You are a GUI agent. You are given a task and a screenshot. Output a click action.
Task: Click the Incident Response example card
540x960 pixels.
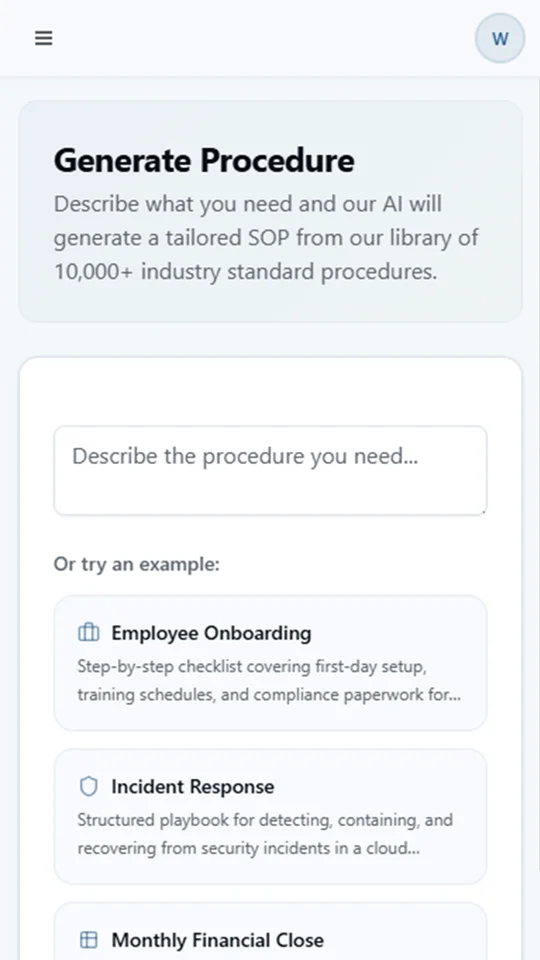click(x=270, y=817)
